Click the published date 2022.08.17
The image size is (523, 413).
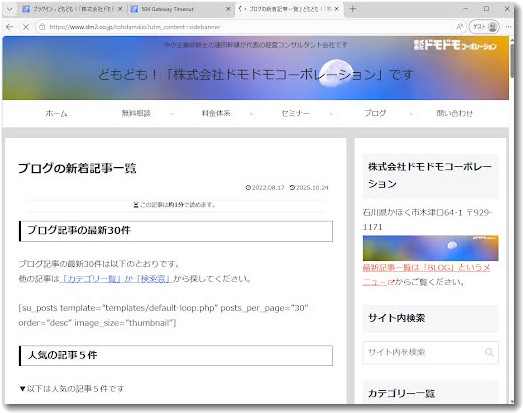point(265,188)
